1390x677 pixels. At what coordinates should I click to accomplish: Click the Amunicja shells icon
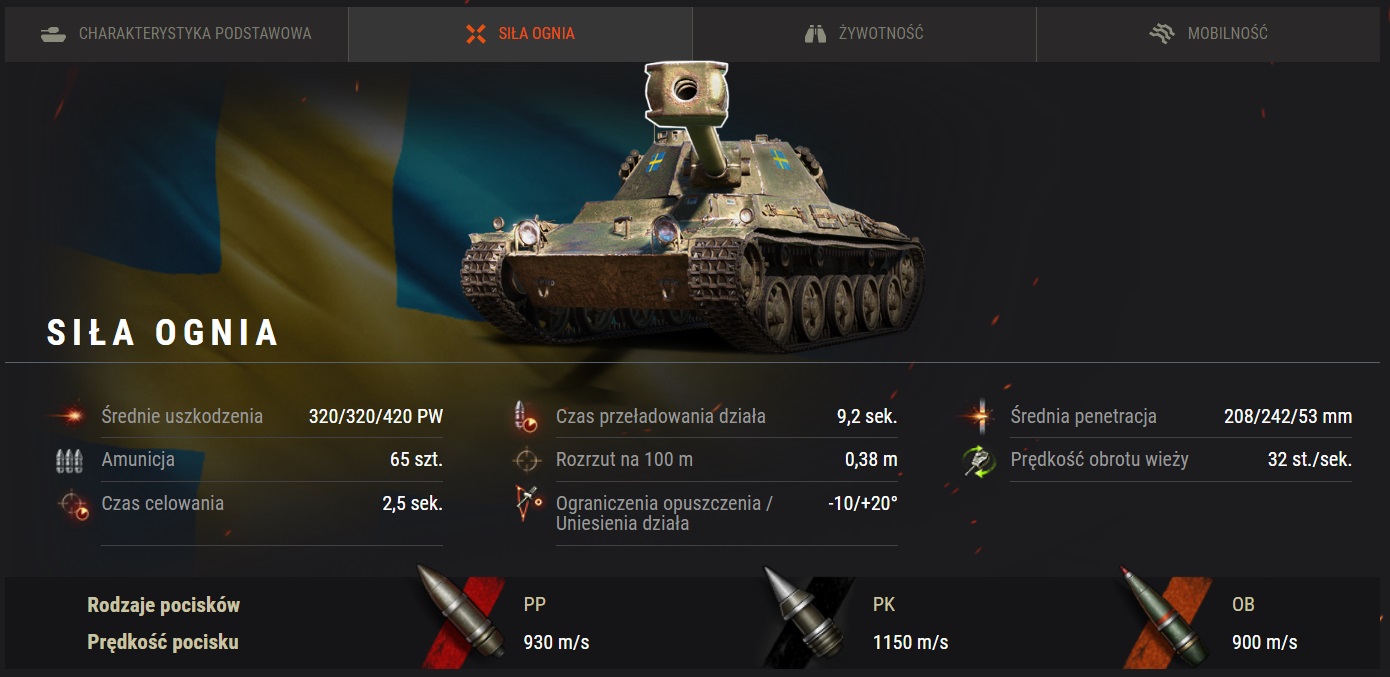pyautogui.click(x=69, y=460)
